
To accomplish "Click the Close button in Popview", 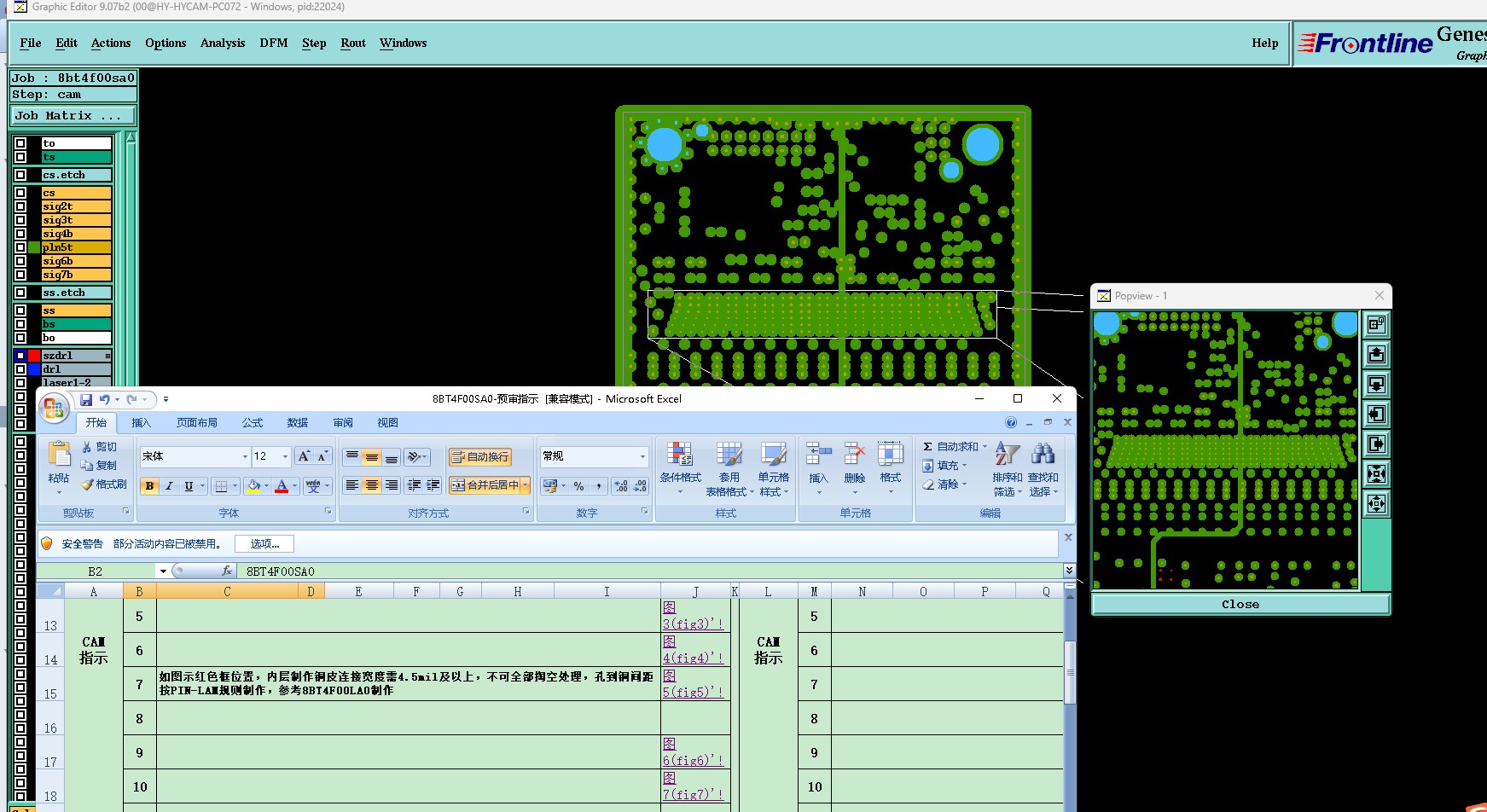I will coord(1240,604).
